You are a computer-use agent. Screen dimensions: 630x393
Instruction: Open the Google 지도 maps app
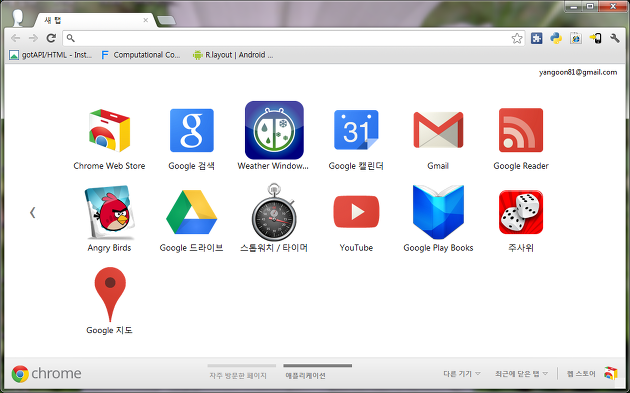pos(110,295)
